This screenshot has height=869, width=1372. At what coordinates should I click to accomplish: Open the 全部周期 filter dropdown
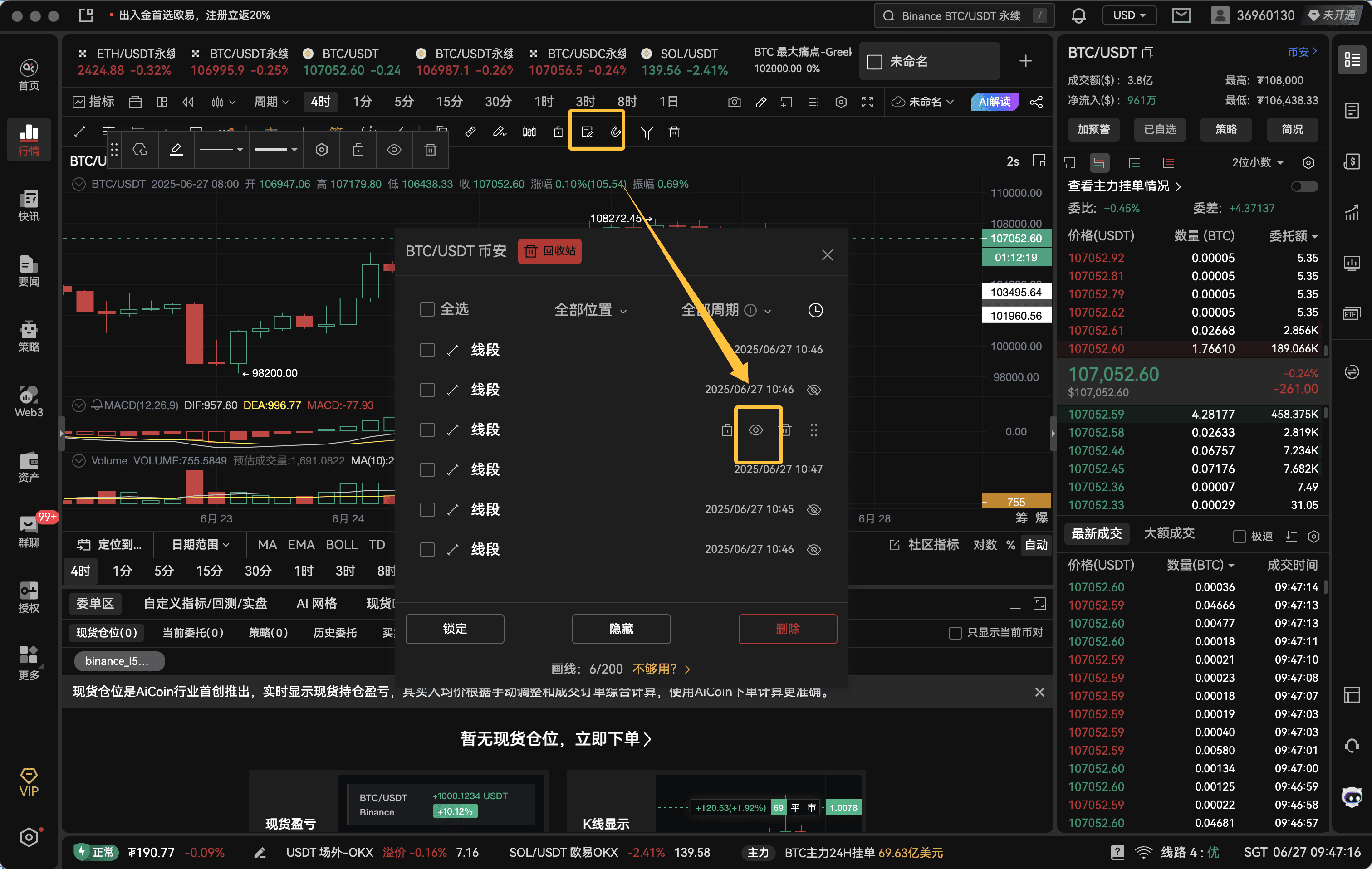point(726,310)
